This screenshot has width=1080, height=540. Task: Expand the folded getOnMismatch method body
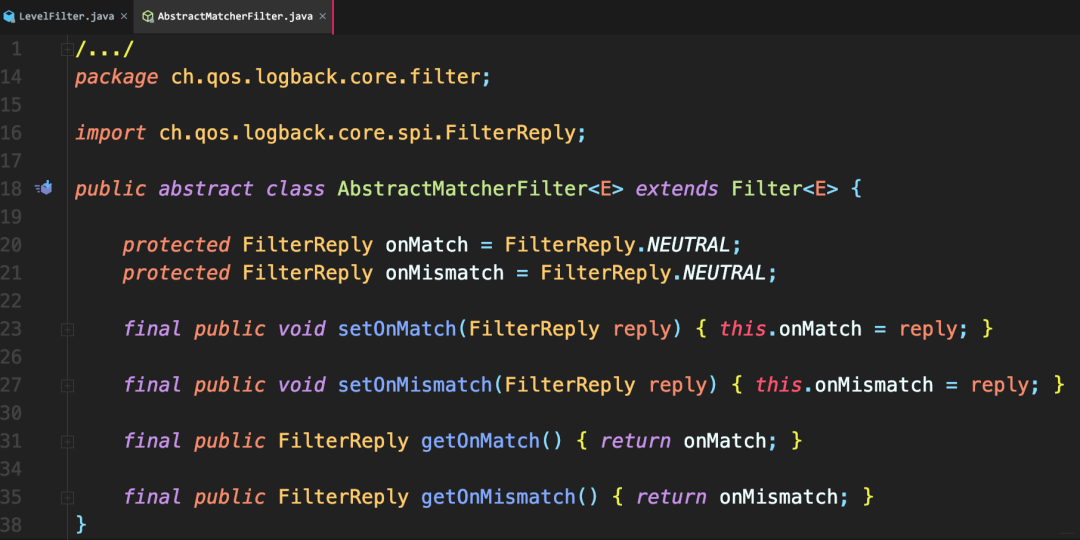[67, 497]
